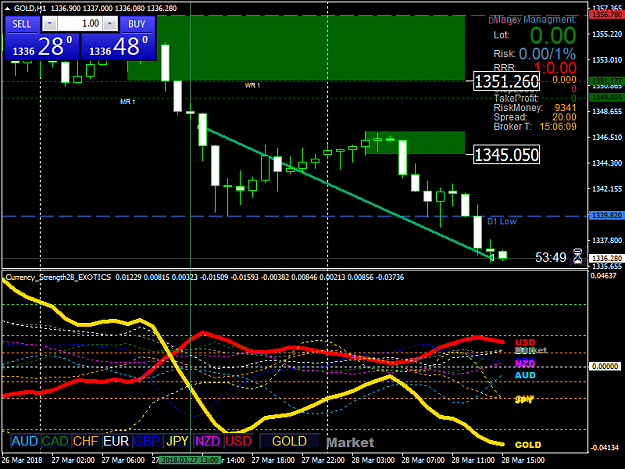Viewport: 625px width, 469px height.
Task: Click the SELL one-click trading button
Action: (22, 24)
